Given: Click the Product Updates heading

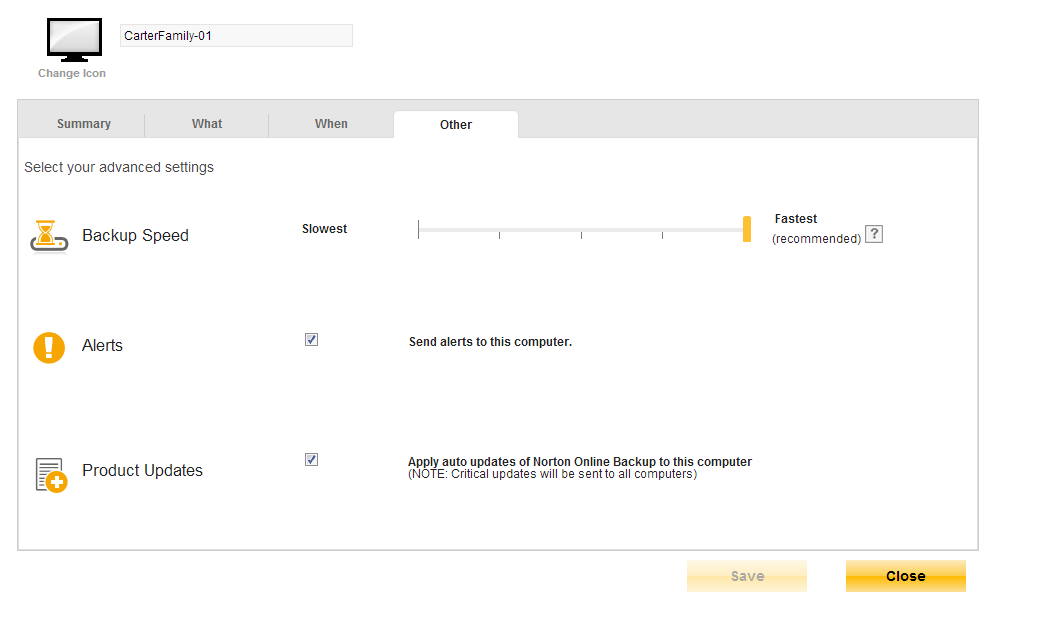Looking at the screenshot, I should pyautogui.click(x=143, y=470).
